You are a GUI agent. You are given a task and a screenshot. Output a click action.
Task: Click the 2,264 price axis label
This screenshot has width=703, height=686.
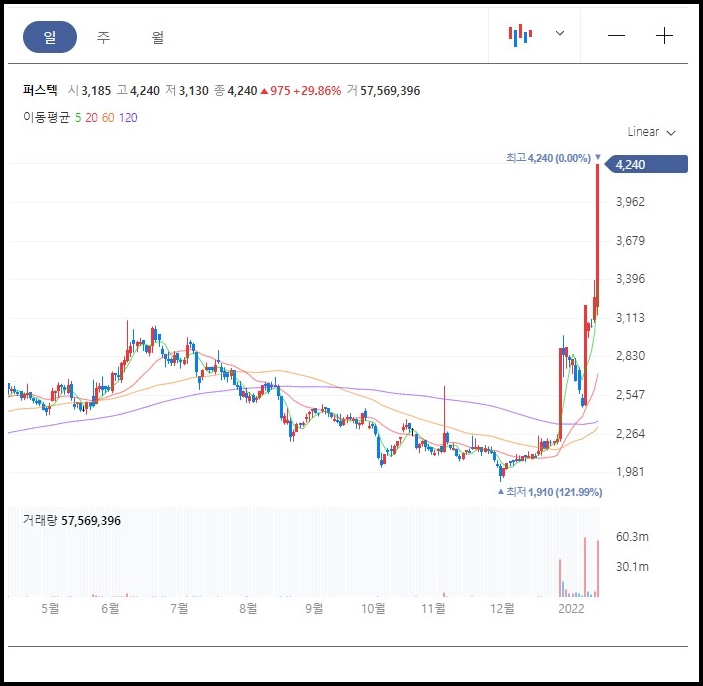pos(630,433)
